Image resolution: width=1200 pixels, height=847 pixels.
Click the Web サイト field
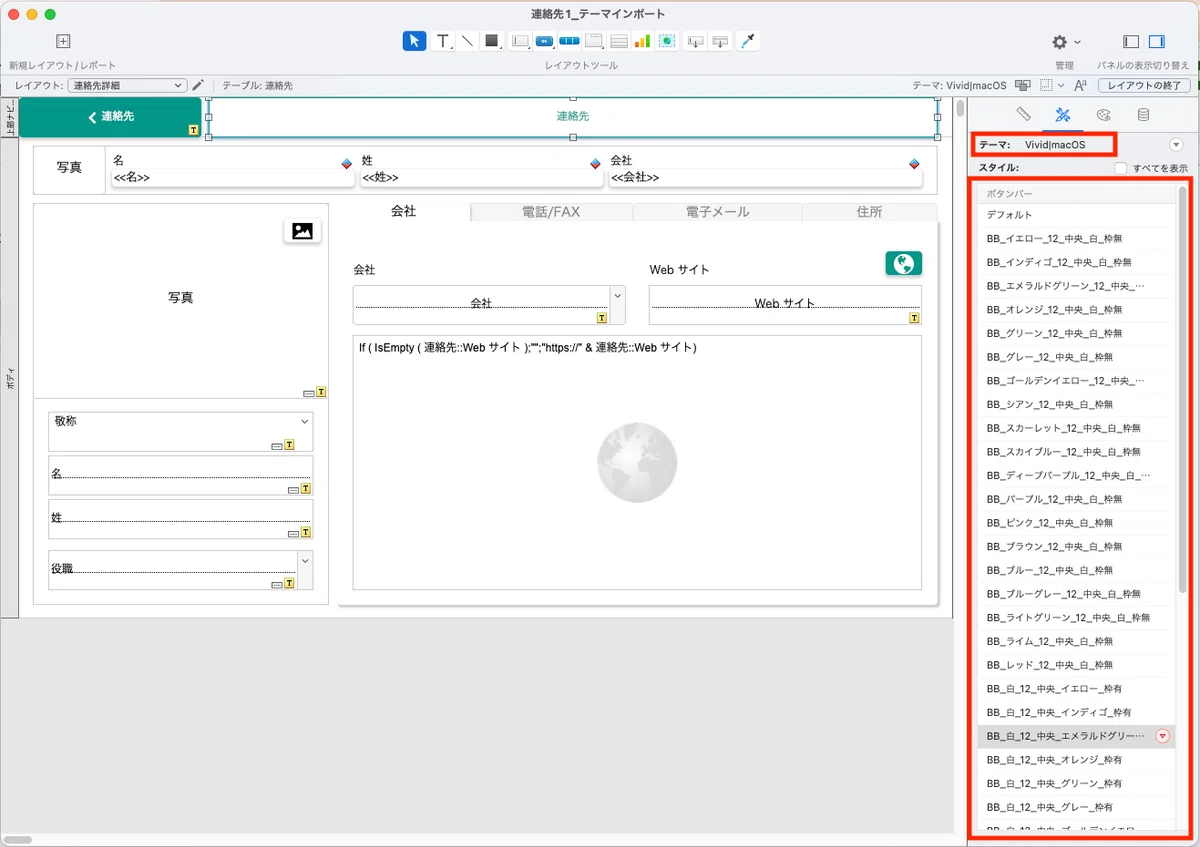pos(785,305)
